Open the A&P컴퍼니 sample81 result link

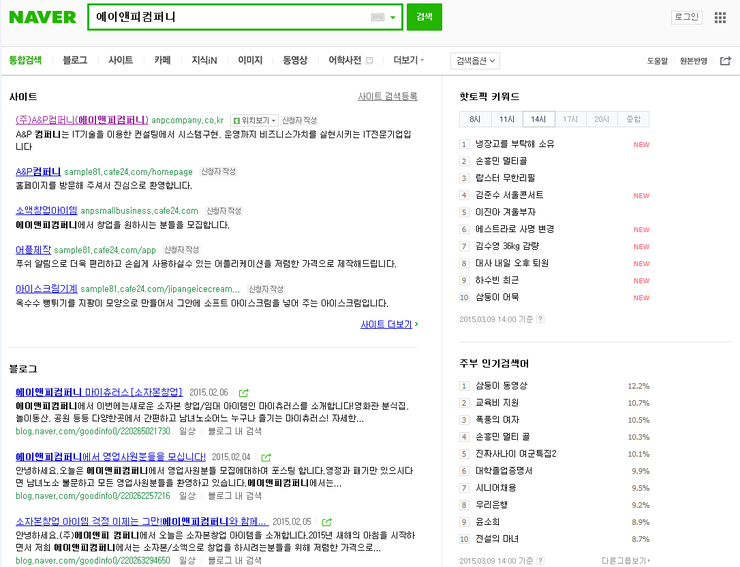(x=38, y=171)
